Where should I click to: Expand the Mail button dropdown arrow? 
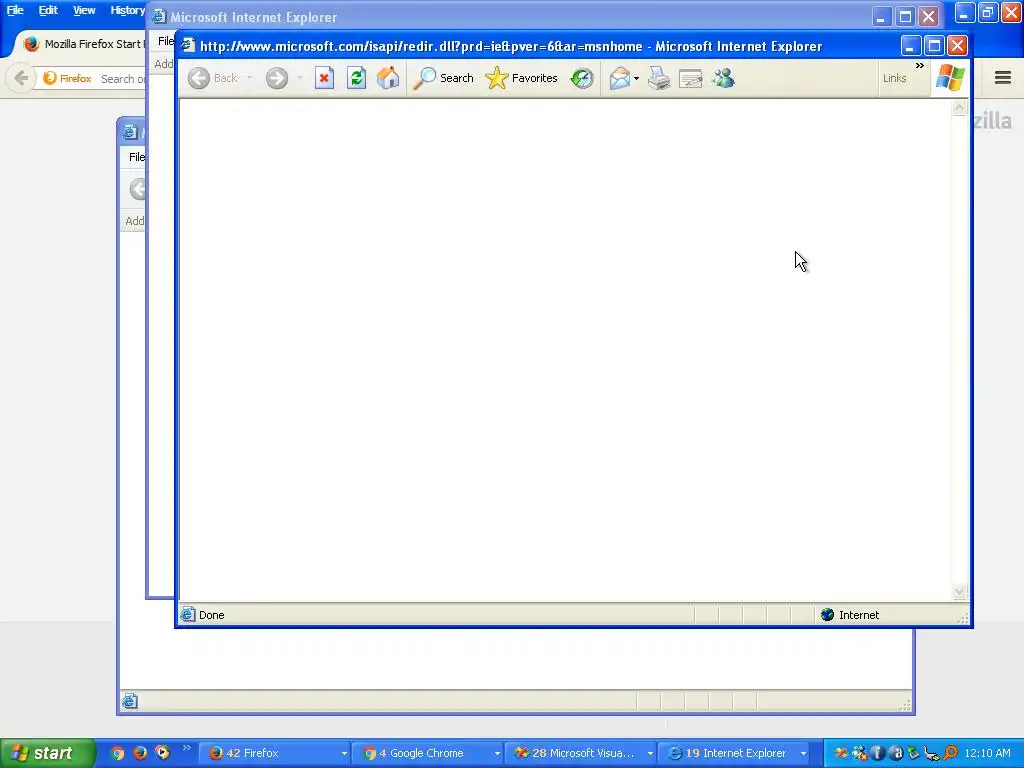[636, 78]
